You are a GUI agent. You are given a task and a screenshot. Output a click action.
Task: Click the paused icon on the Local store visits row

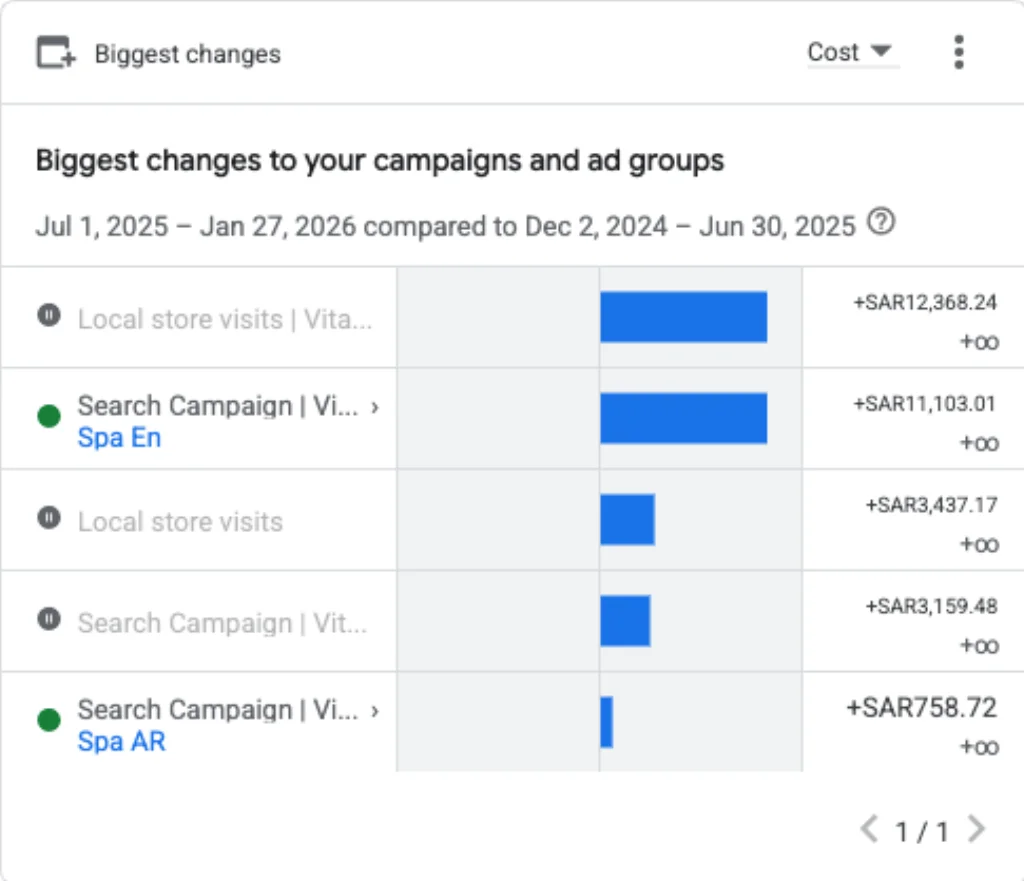49,518
